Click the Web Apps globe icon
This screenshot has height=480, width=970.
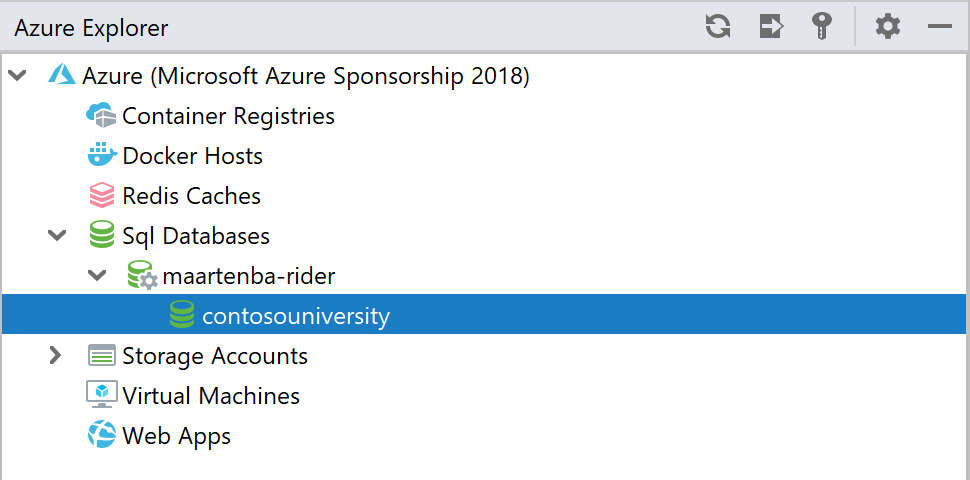pos(101,435)
